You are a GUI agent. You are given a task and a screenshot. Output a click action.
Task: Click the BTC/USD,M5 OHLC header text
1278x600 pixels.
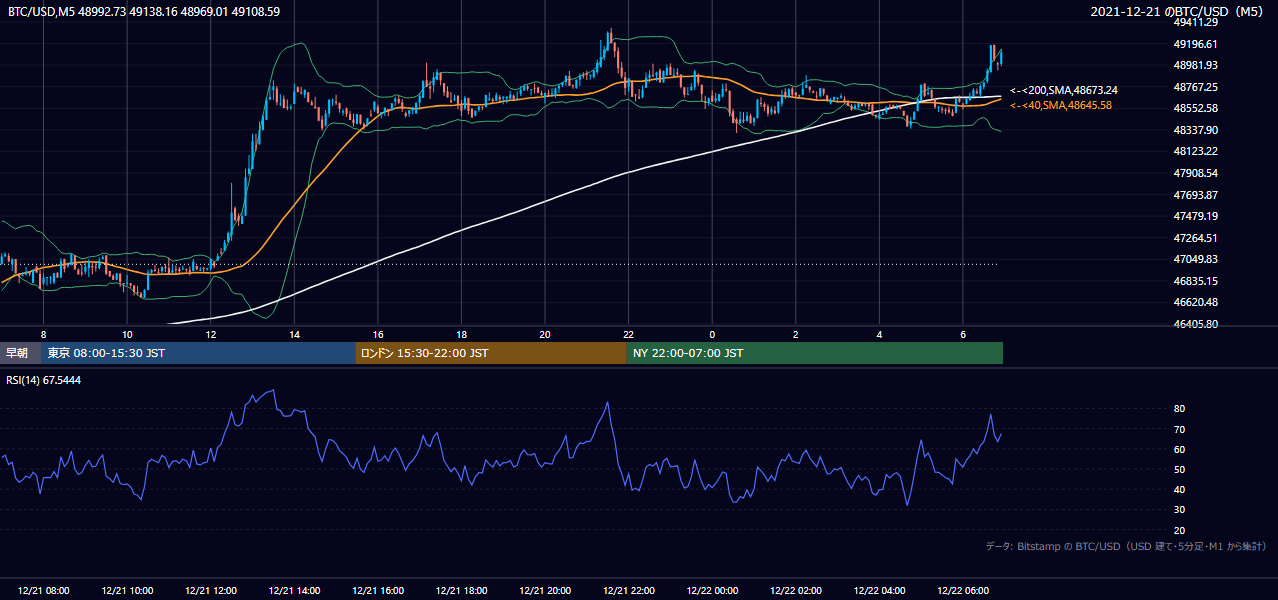[144, 11]
